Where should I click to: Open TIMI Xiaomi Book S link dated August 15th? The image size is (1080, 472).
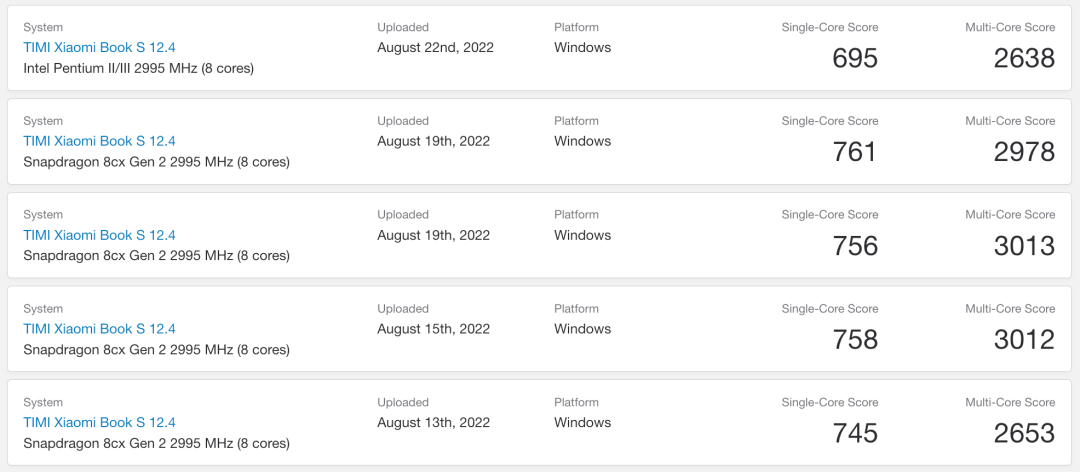coord(99,329)
